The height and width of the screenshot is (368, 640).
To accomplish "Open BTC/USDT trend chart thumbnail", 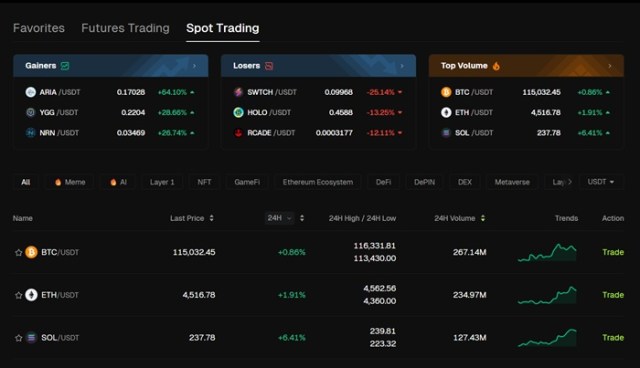I will click(547, 253).
